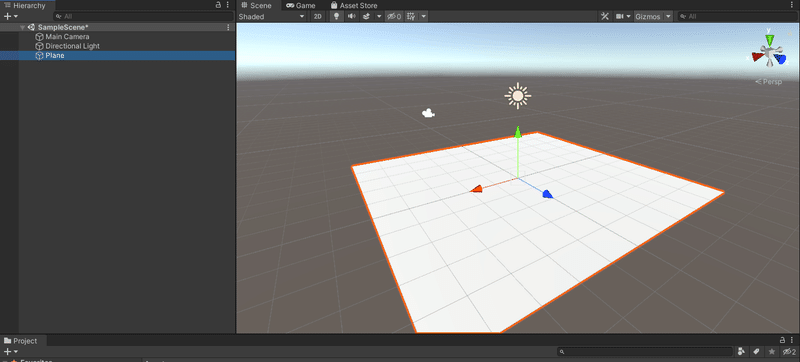Viewport: 800px width, 362px height.
Task: Toggle 2D view mode
Action: pyautogui.click(x=318, y=16)
